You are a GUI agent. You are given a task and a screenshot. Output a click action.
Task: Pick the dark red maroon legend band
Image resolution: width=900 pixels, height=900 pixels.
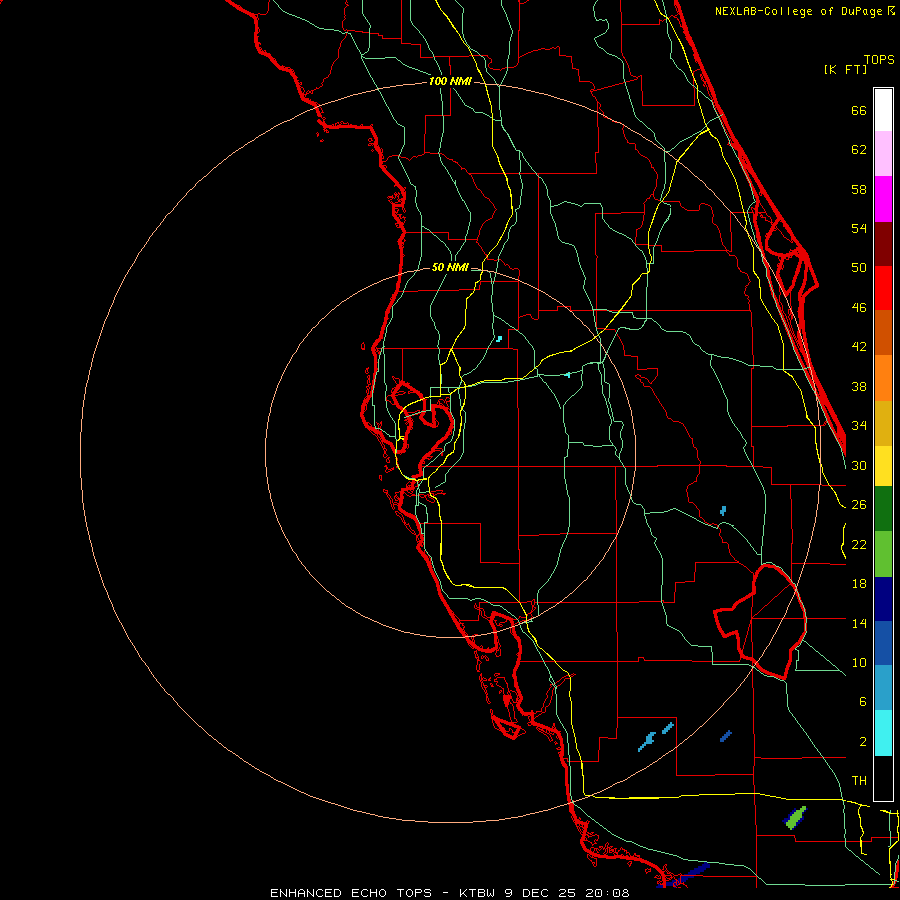(883, 244)
